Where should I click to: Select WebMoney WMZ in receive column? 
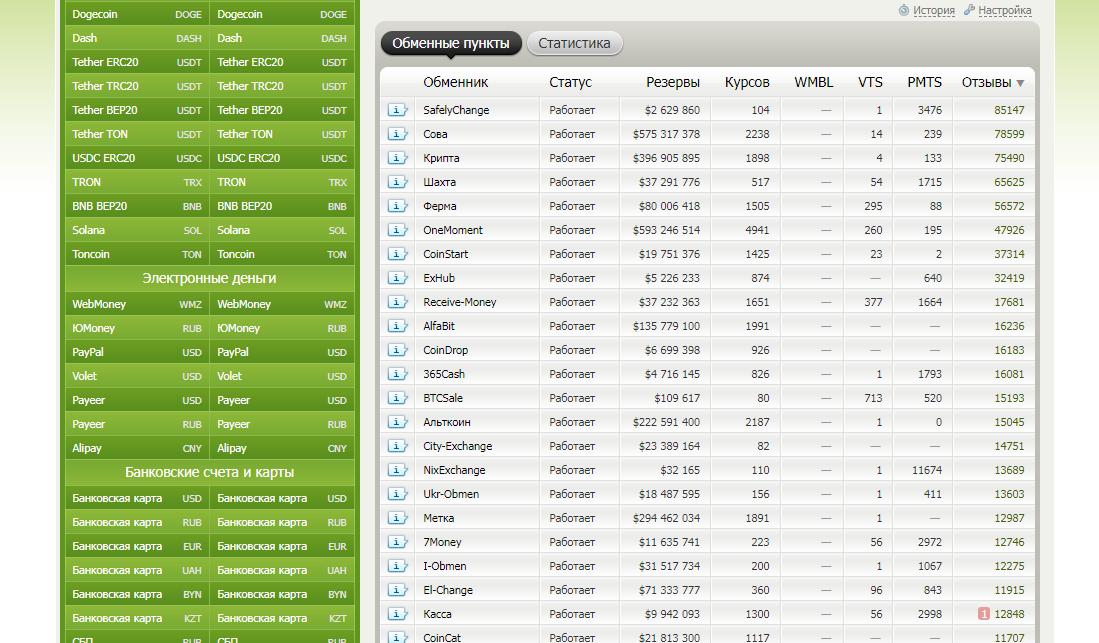[282, 304]
